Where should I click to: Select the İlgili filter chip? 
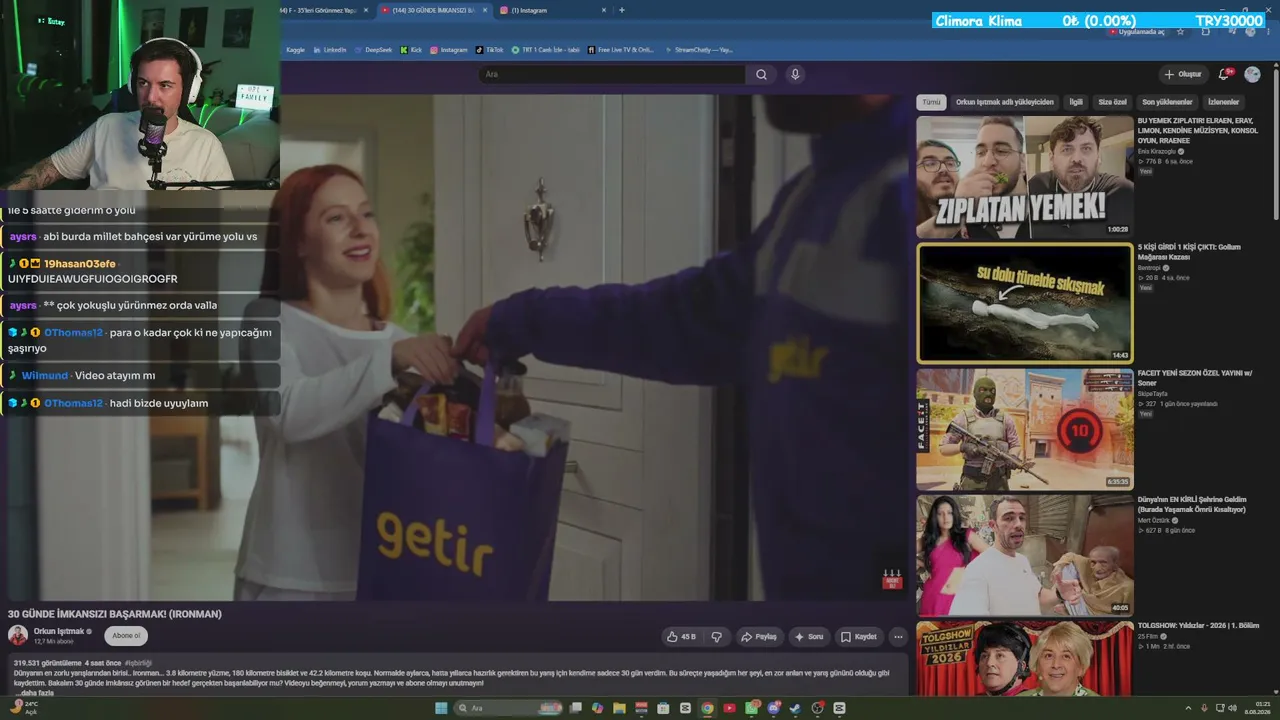pos(1076,102)
